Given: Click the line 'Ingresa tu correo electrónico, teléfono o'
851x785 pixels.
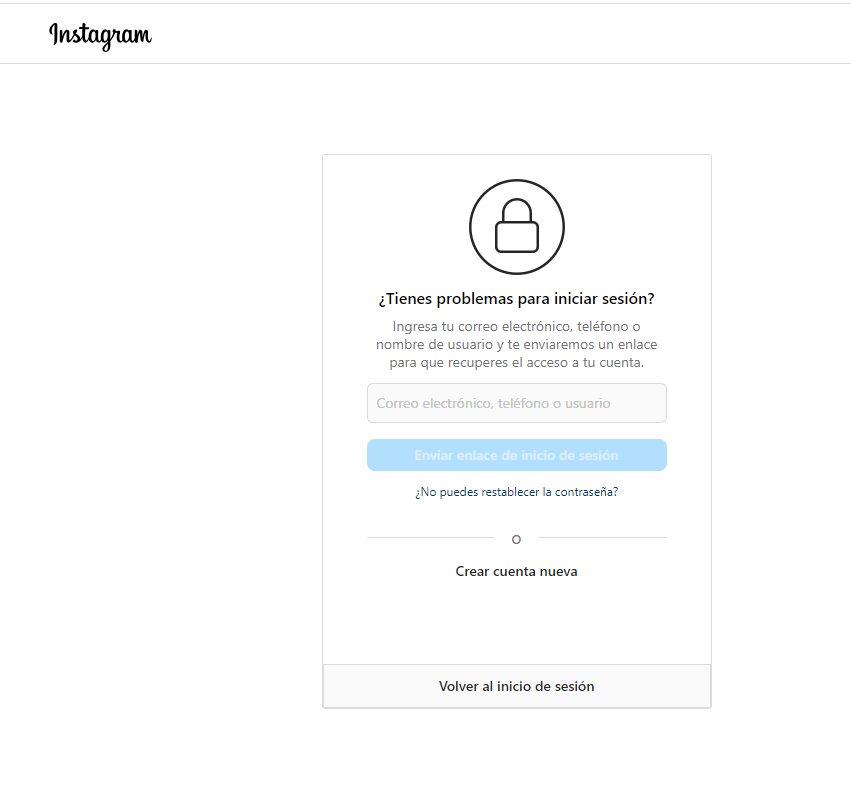Looking at the screenshot, I should [516, 327].
